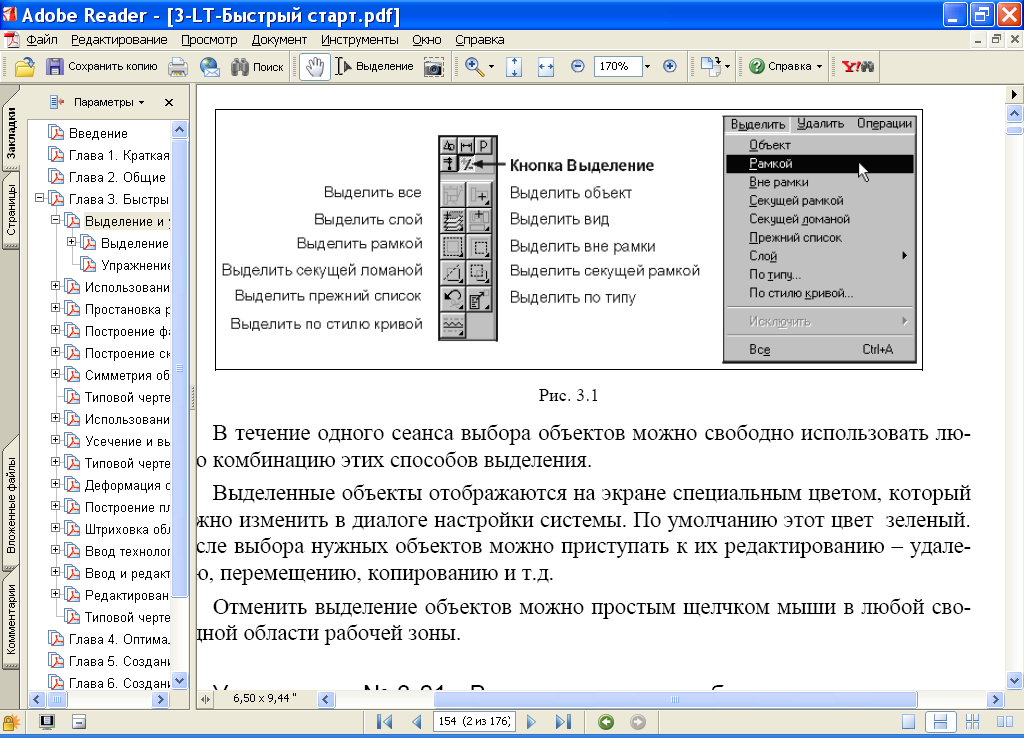
Task: Close the bookmarks panel with X
Action: pyautogui.click(x=168, y=103)
